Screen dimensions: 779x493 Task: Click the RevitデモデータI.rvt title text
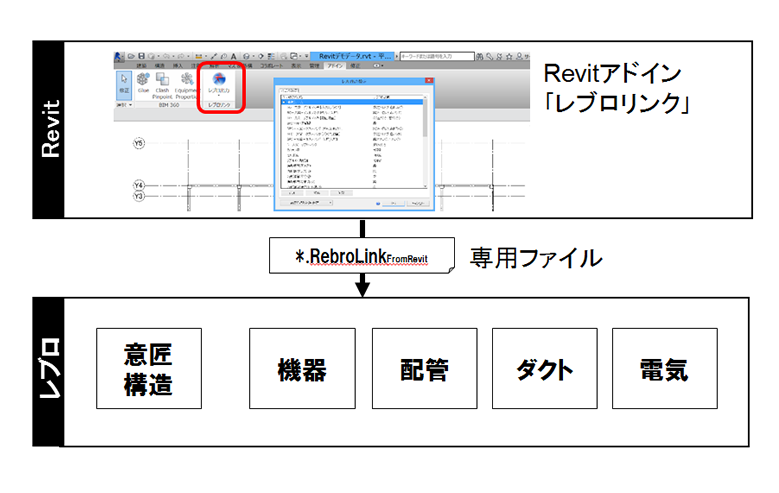coord(355,56)
